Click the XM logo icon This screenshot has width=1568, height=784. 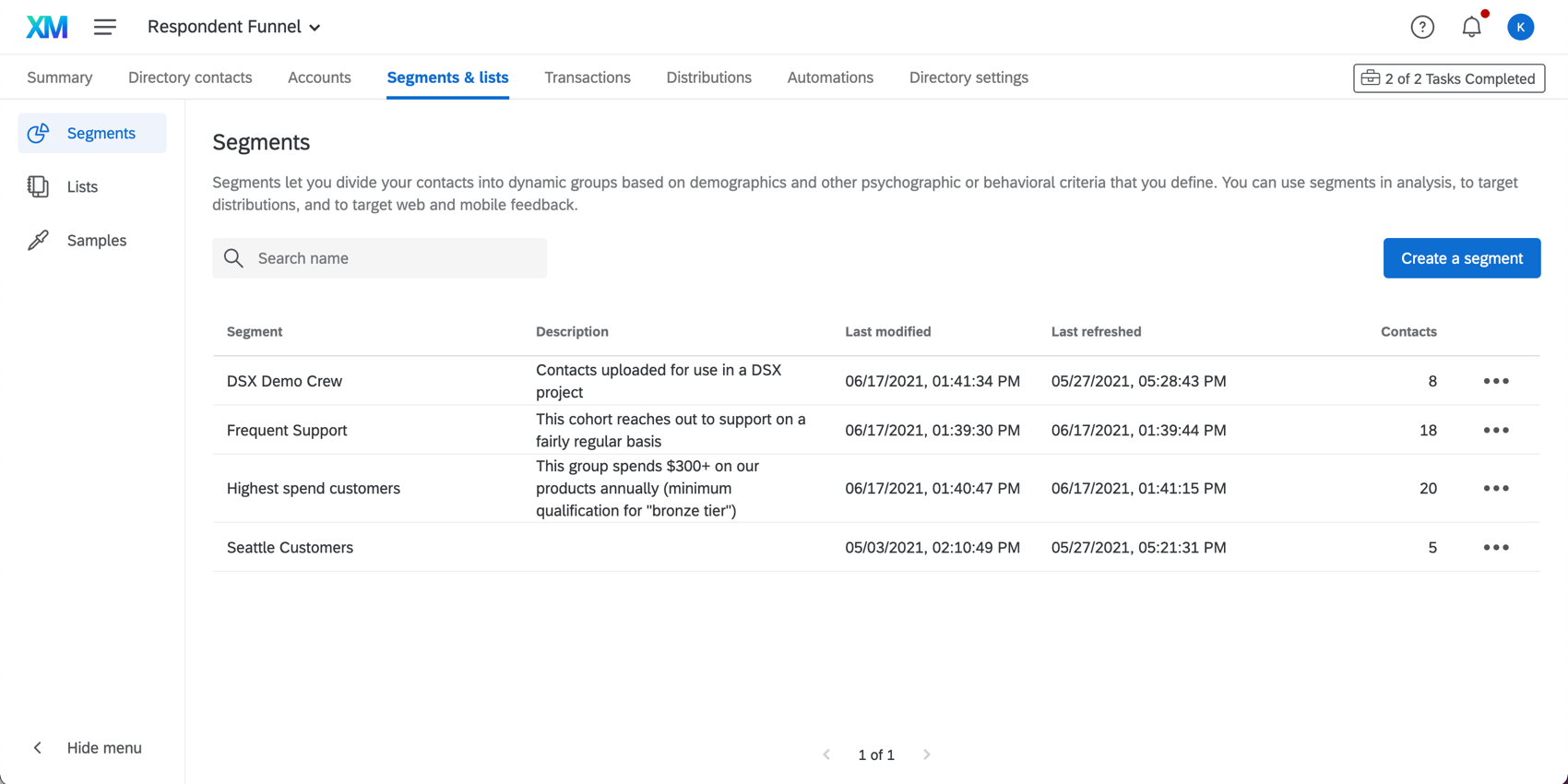tap(47, 27)
